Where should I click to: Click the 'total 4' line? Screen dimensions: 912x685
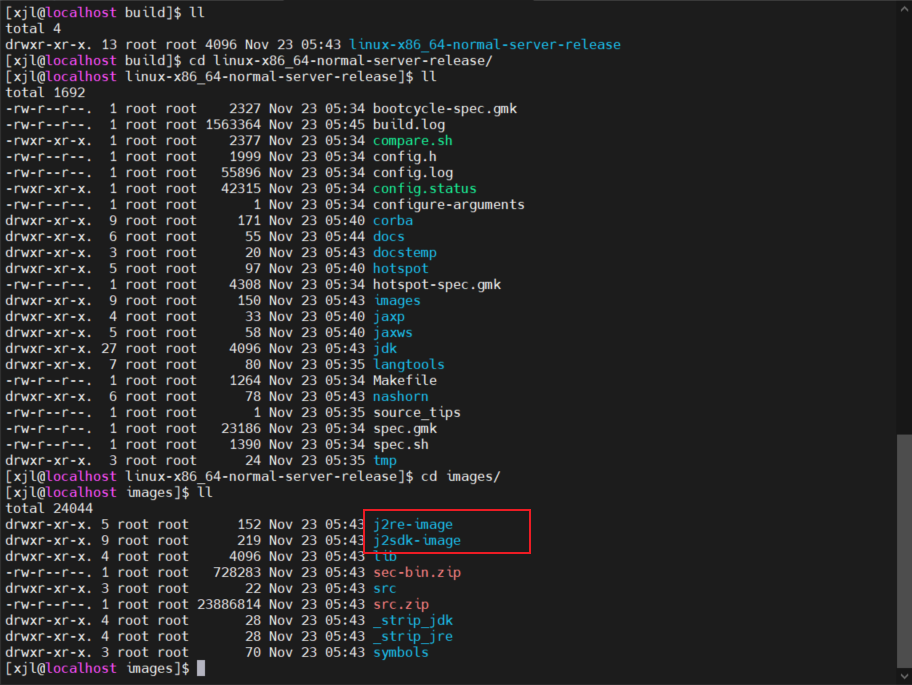click(33, 29)
